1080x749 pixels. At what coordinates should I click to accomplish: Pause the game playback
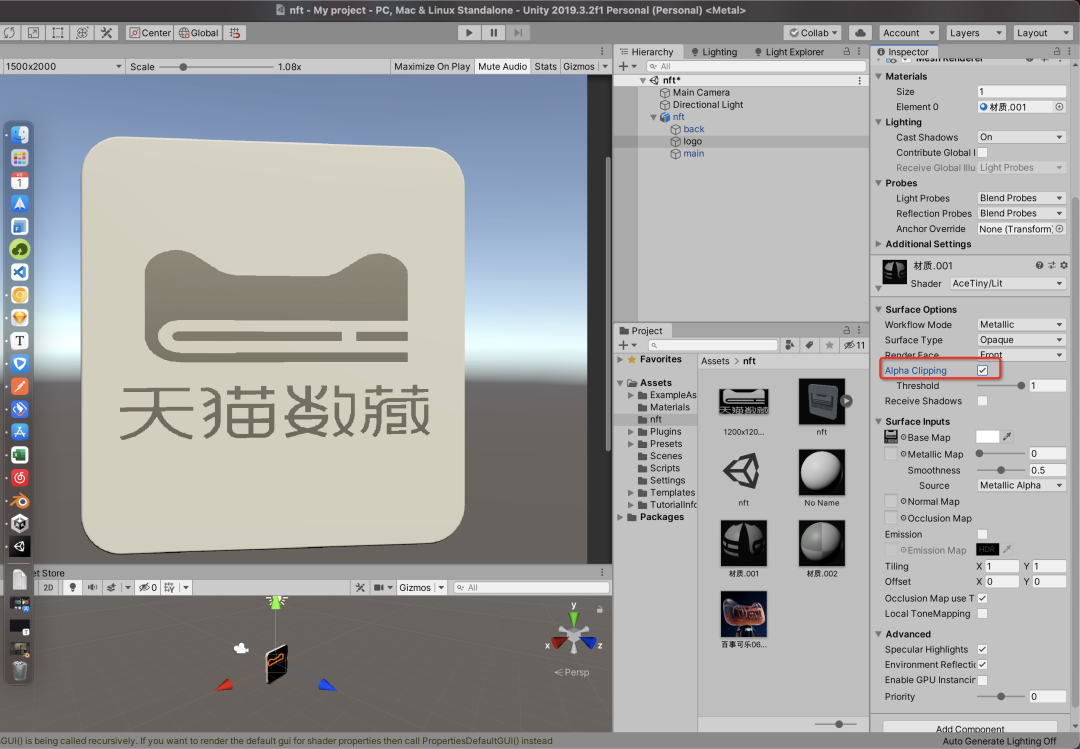(494, 32)
